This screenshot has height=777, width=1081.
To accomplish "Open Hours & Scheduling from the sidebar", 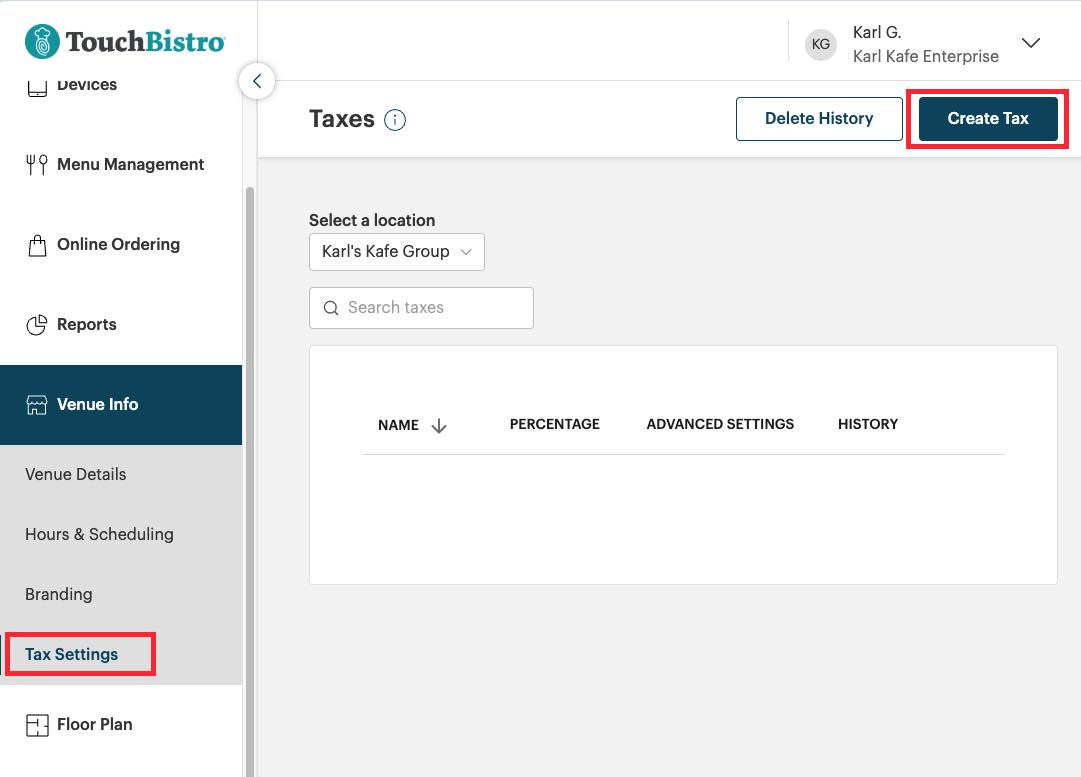I will 99,534.
